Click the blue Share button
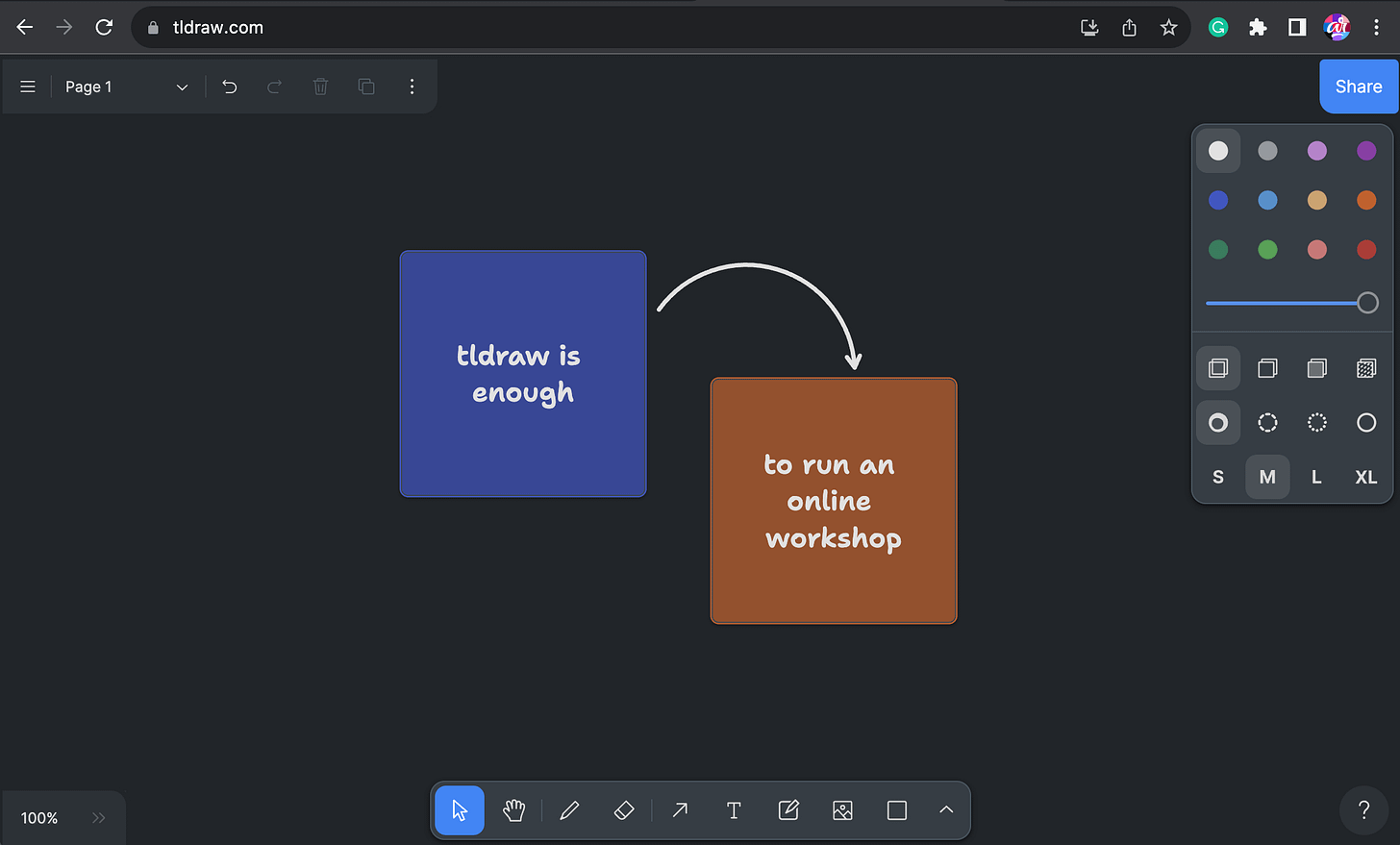This screenshot has height=845, width=1400. point(1359,87)
